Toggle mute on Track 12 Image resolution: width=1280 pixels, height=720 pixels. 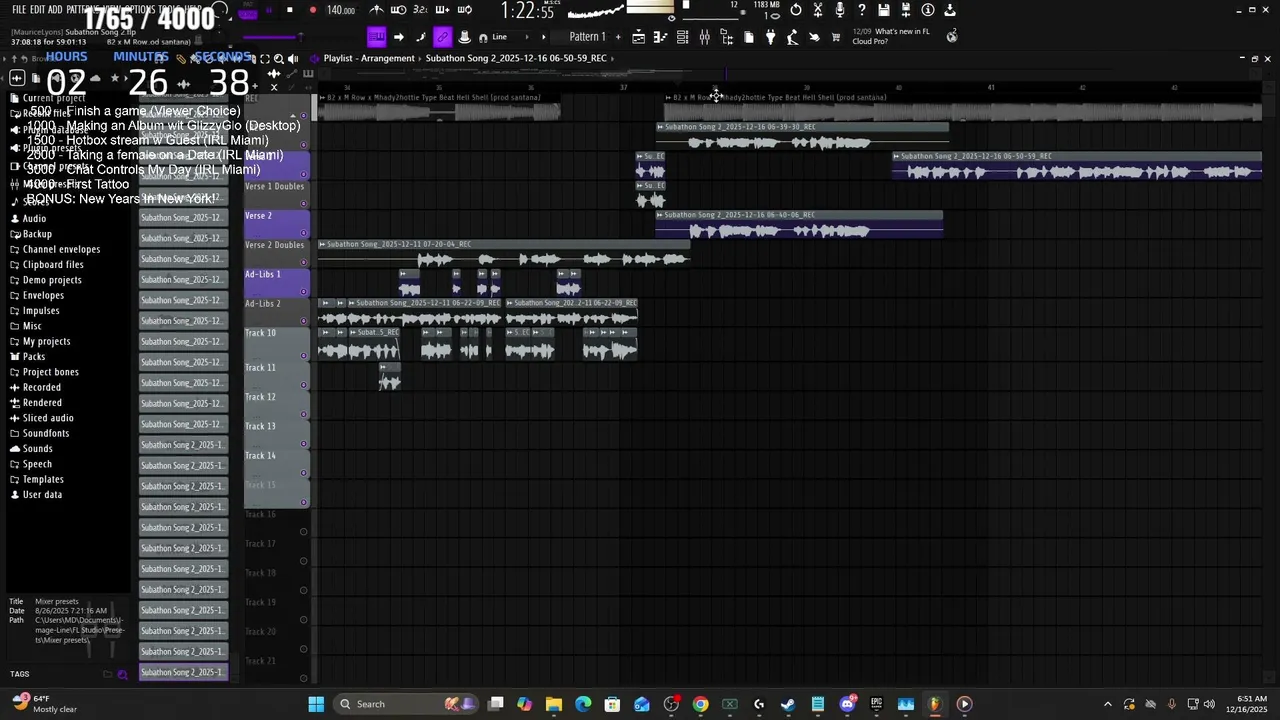304,415
